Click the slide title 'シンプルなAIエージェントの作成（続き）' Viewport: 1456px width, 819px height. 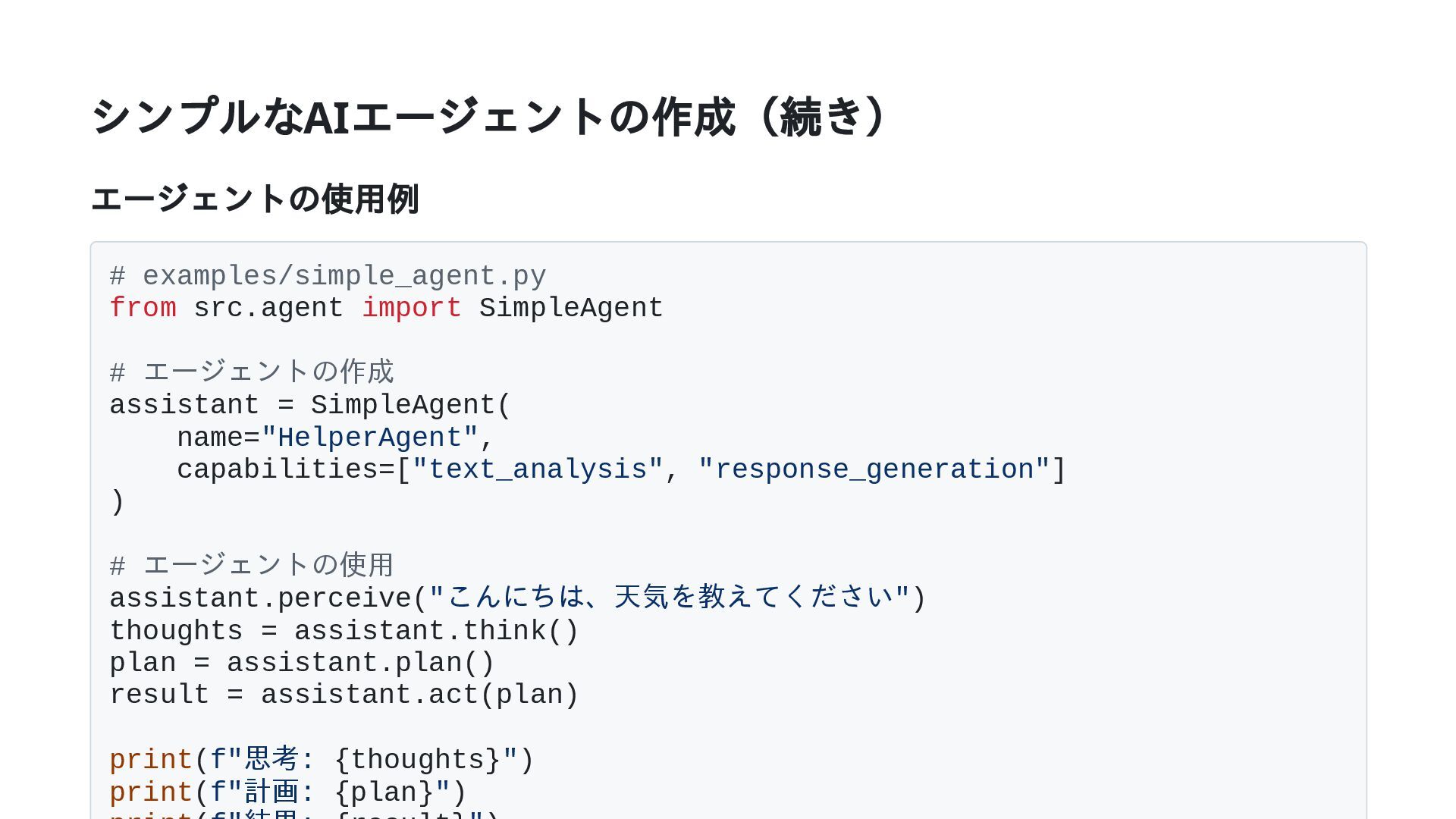(x=489, y=118)
